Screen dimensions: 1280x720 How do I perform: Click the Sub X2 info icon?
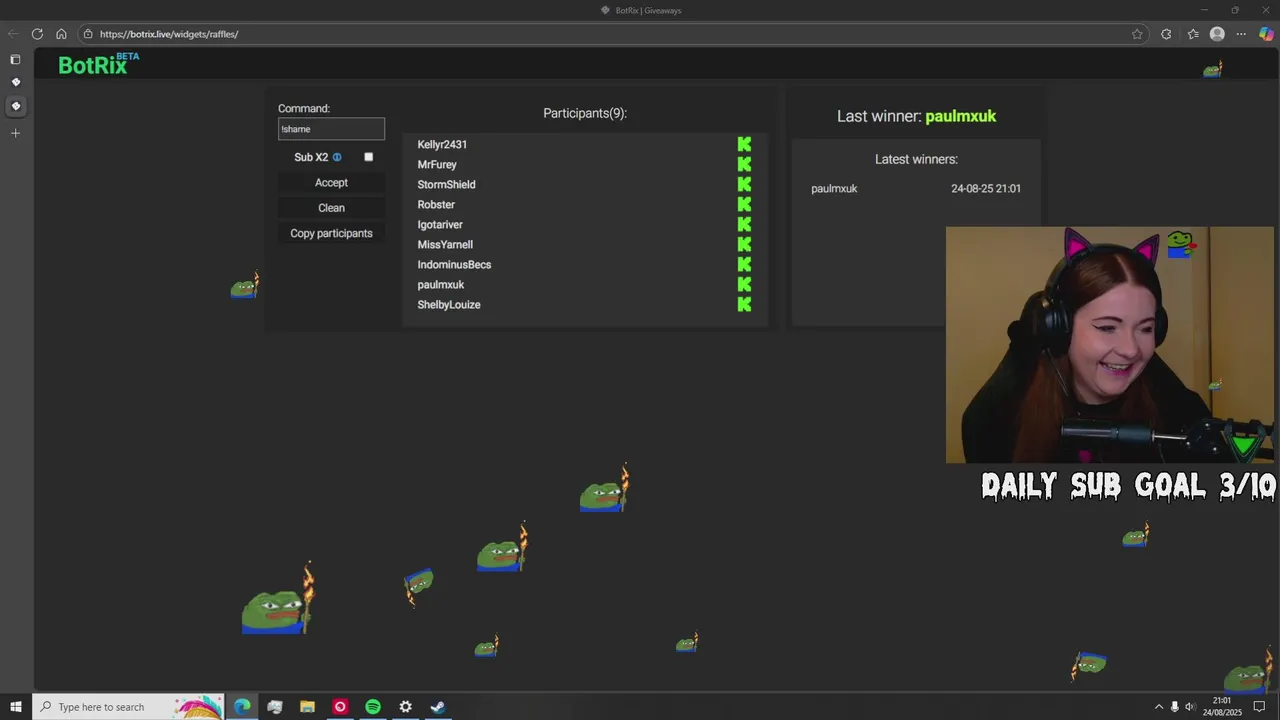(337, 157)
